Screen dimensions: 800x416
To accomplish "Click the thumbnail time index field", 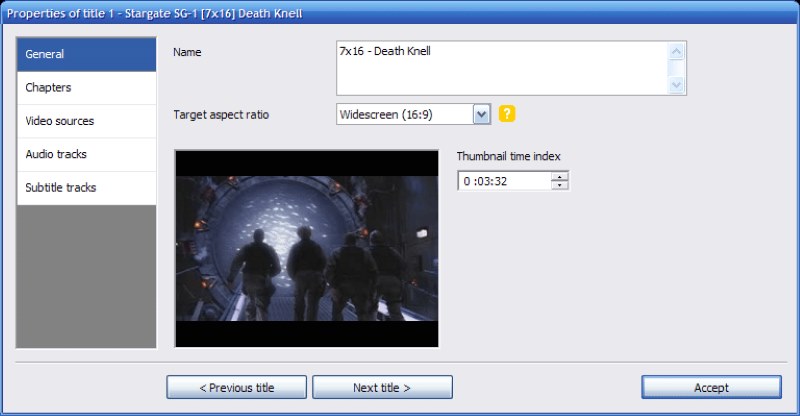I will 504,181.
